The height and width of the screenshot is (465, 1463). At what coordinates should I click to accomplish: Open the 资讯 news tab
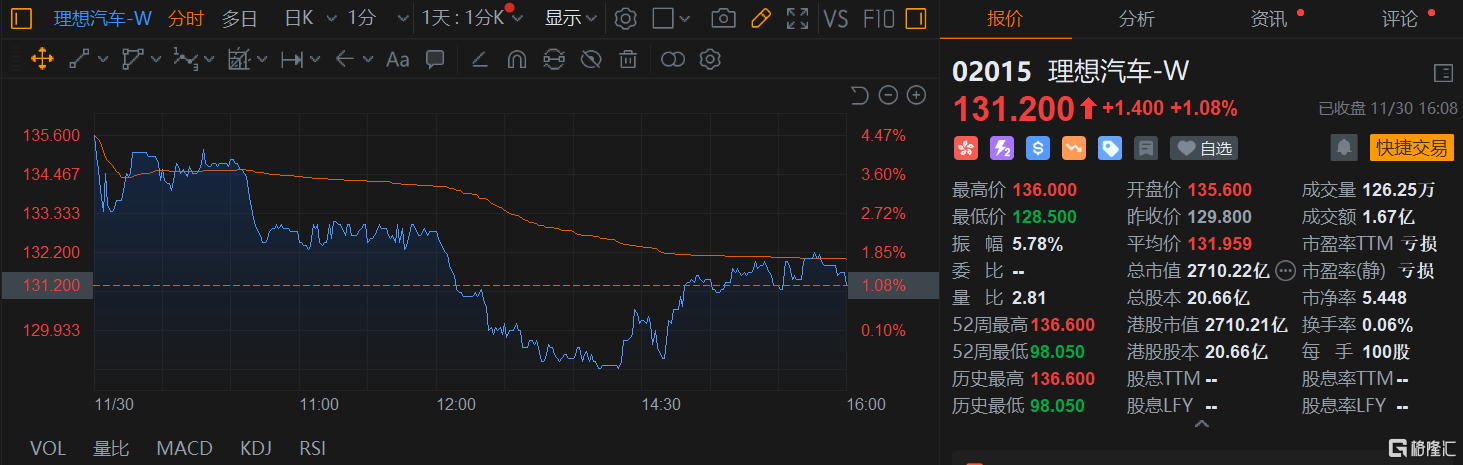pos(1269,18)
